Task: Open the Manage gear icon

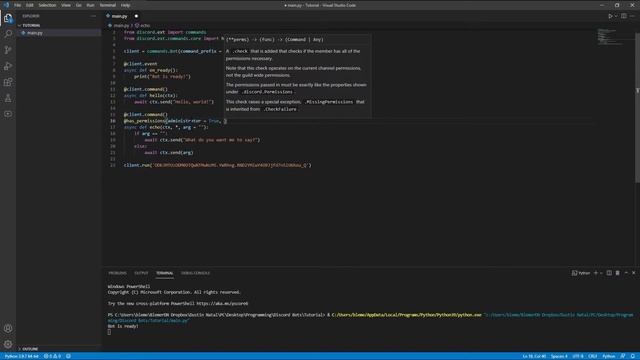Action: (8, 344)
